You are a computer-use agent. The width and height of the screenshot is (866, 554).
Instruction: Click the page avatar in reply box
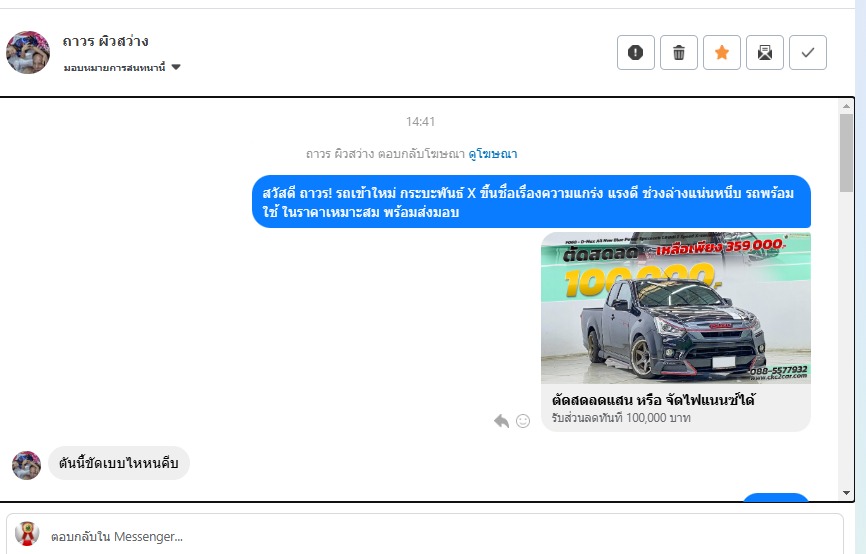click(28, 535)
